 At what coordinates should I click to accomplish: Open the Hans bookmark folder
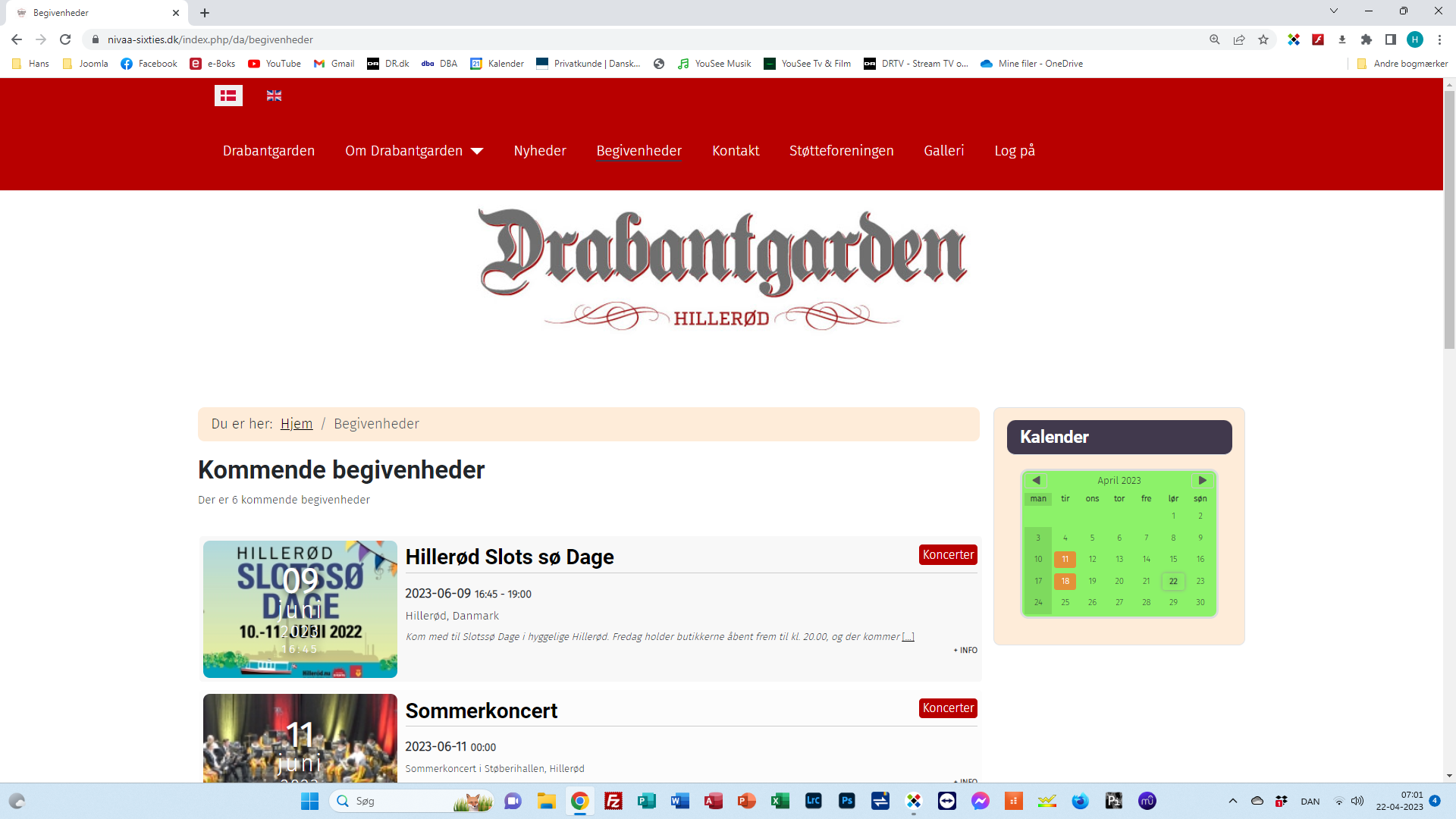(31, 64)
